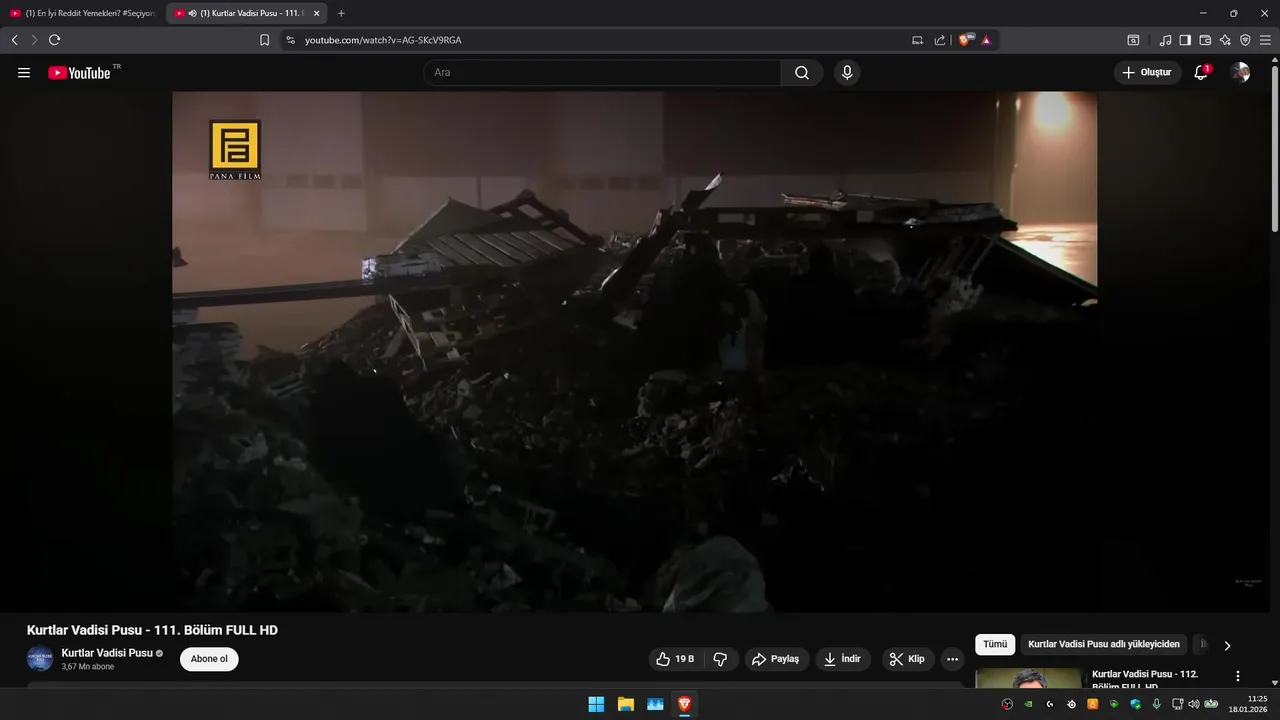The image size is (1280, 720).
Task: Create a clip with the Klip button
Action: click(907, 659)
